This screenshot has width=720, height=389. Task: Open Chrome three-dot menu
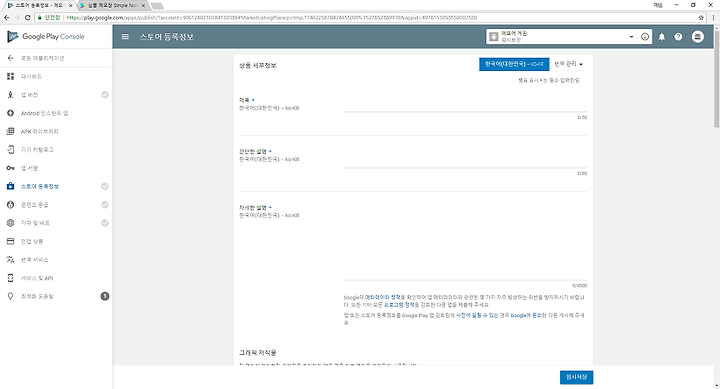coord(714,17)
